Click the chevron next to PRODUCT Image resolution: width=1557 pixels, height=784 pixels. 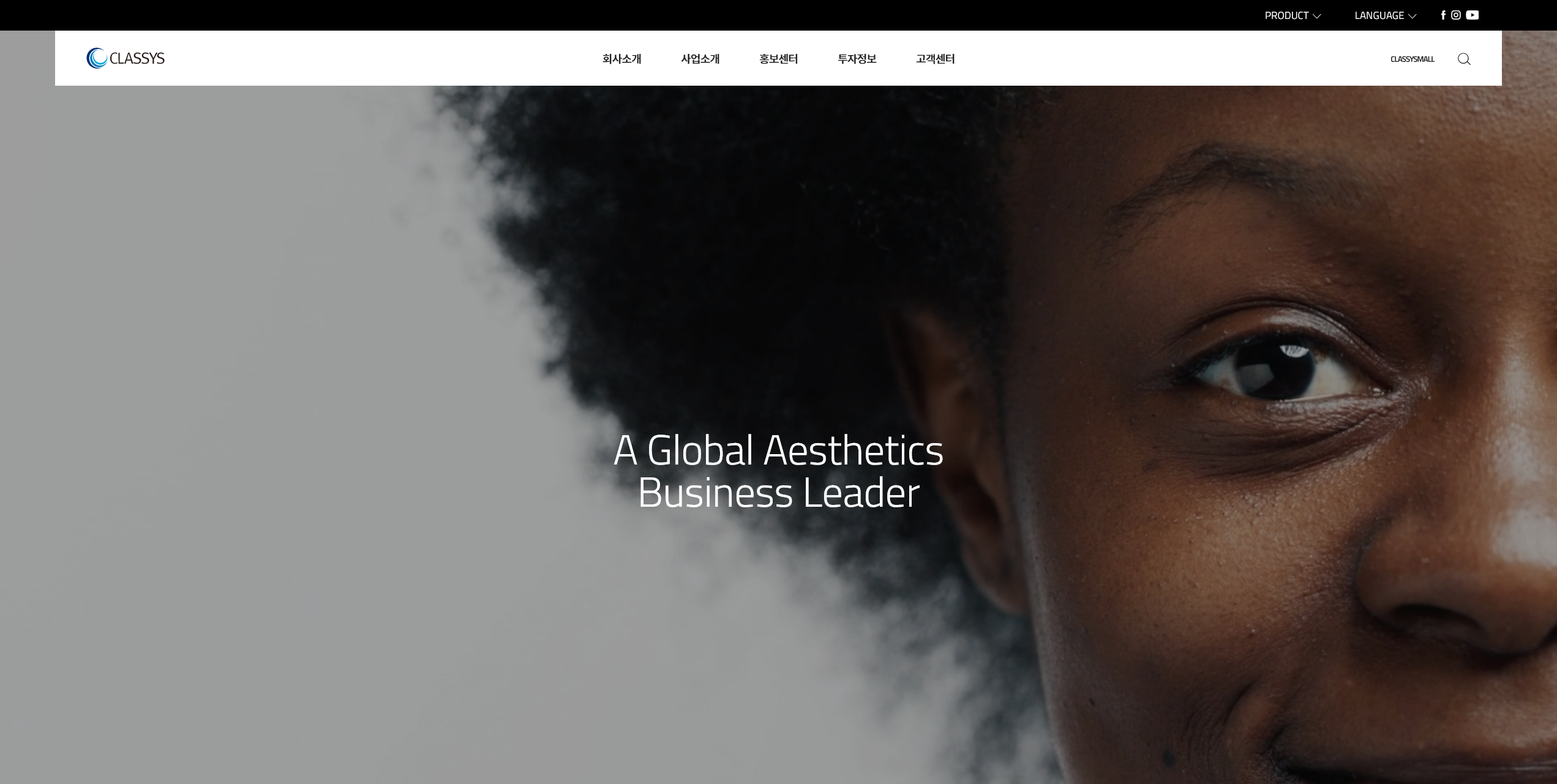tap(1317, 16)
